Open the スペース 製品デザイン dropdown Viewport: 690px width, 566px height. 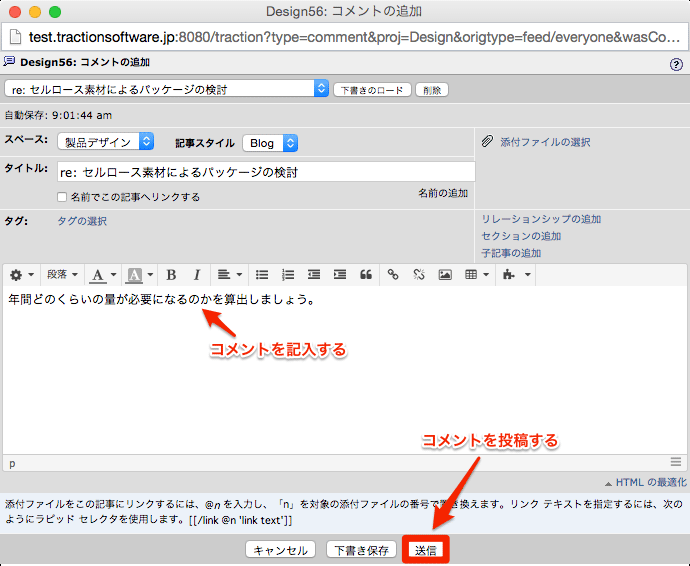pyautogui.click(x=106, y=142)
